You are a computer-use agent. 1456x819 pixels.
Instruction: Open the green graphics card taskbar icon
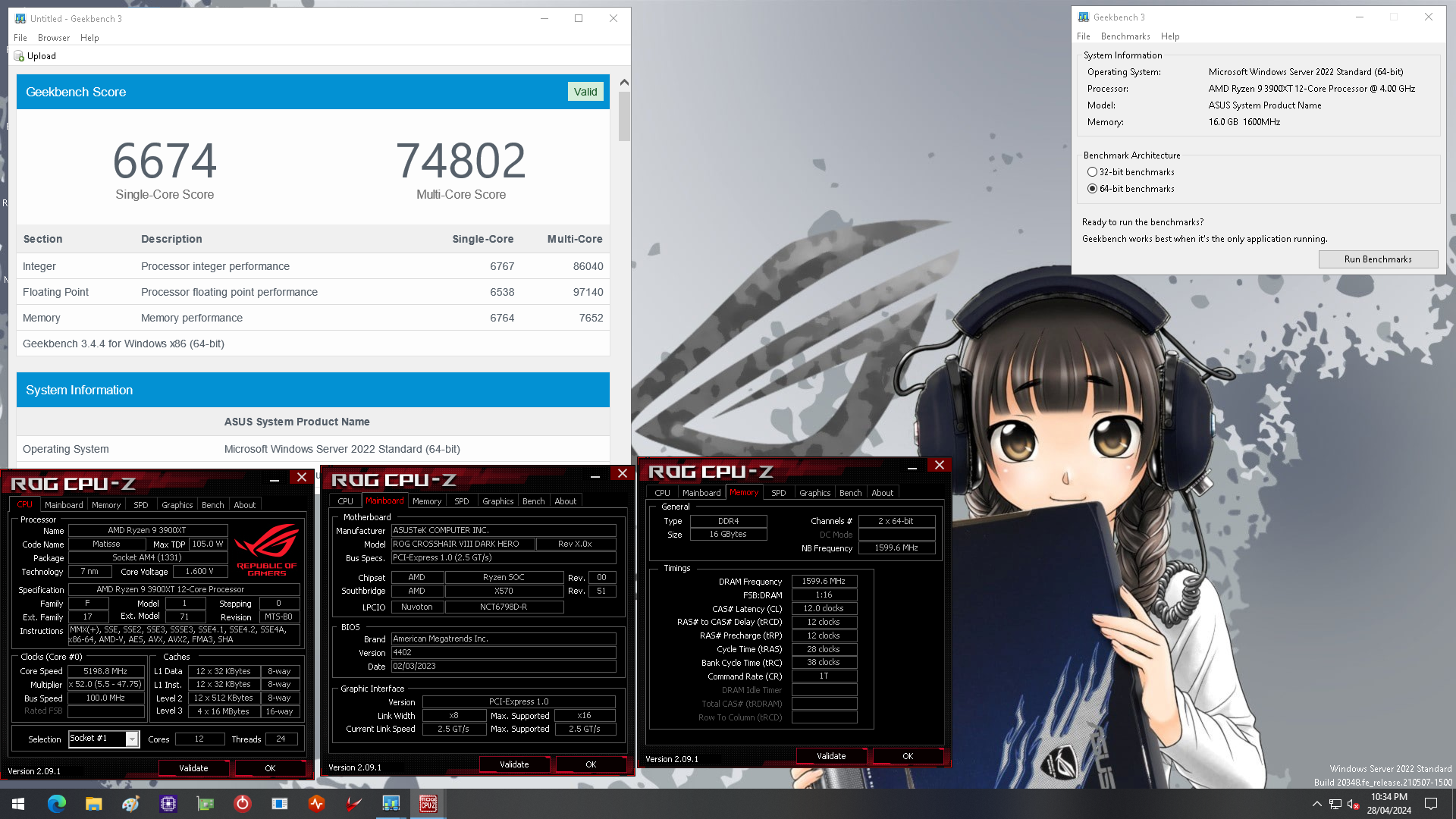205,803
